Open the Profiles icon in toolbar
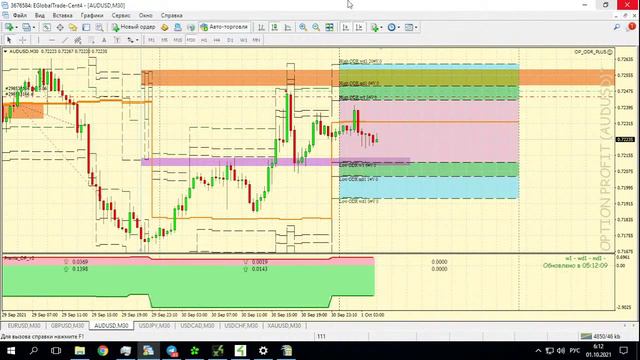The height and width of the screenshot is (360, 640). (26, 27)
